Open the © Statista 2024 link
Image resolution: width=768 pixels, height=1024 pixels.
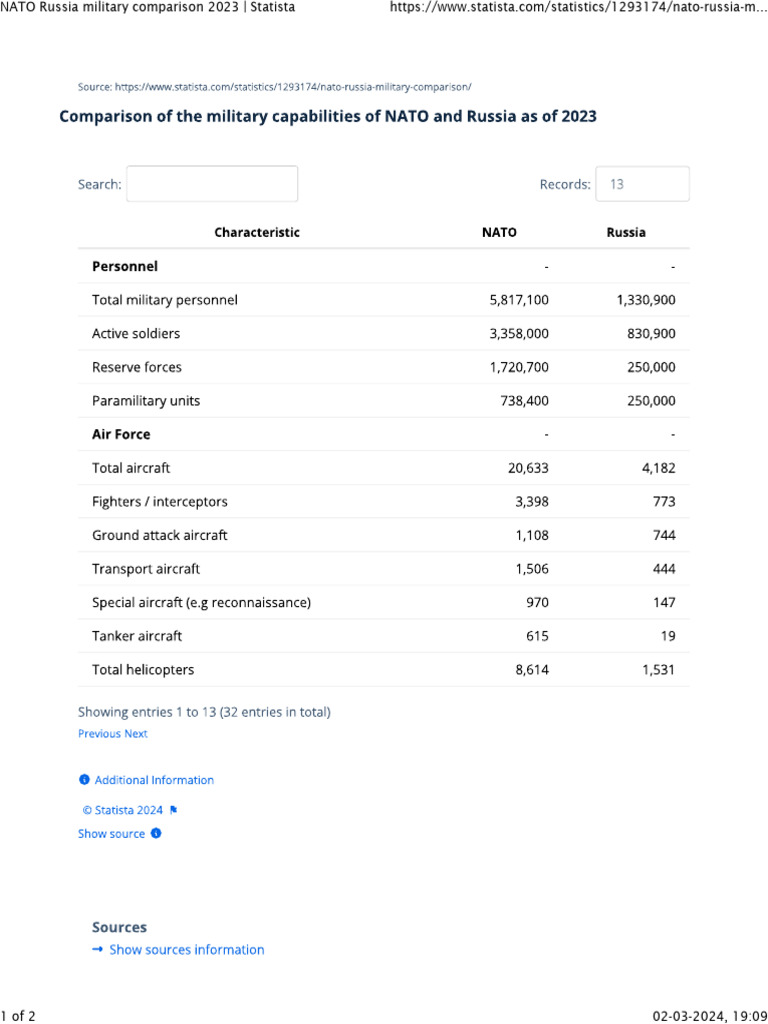click(122, 810)
